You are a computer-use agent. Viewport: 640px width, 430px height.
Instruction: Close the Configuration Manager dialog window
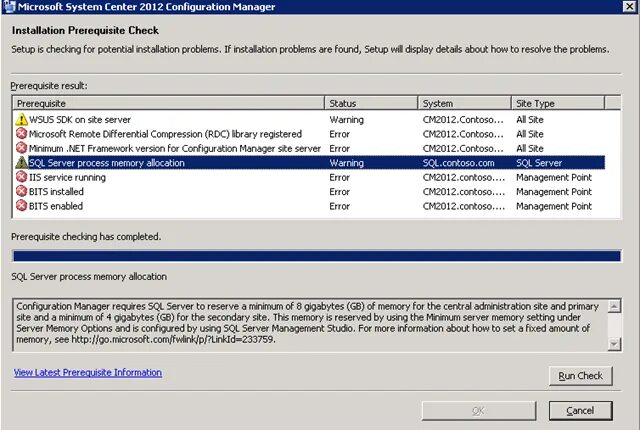coord(630,6)
